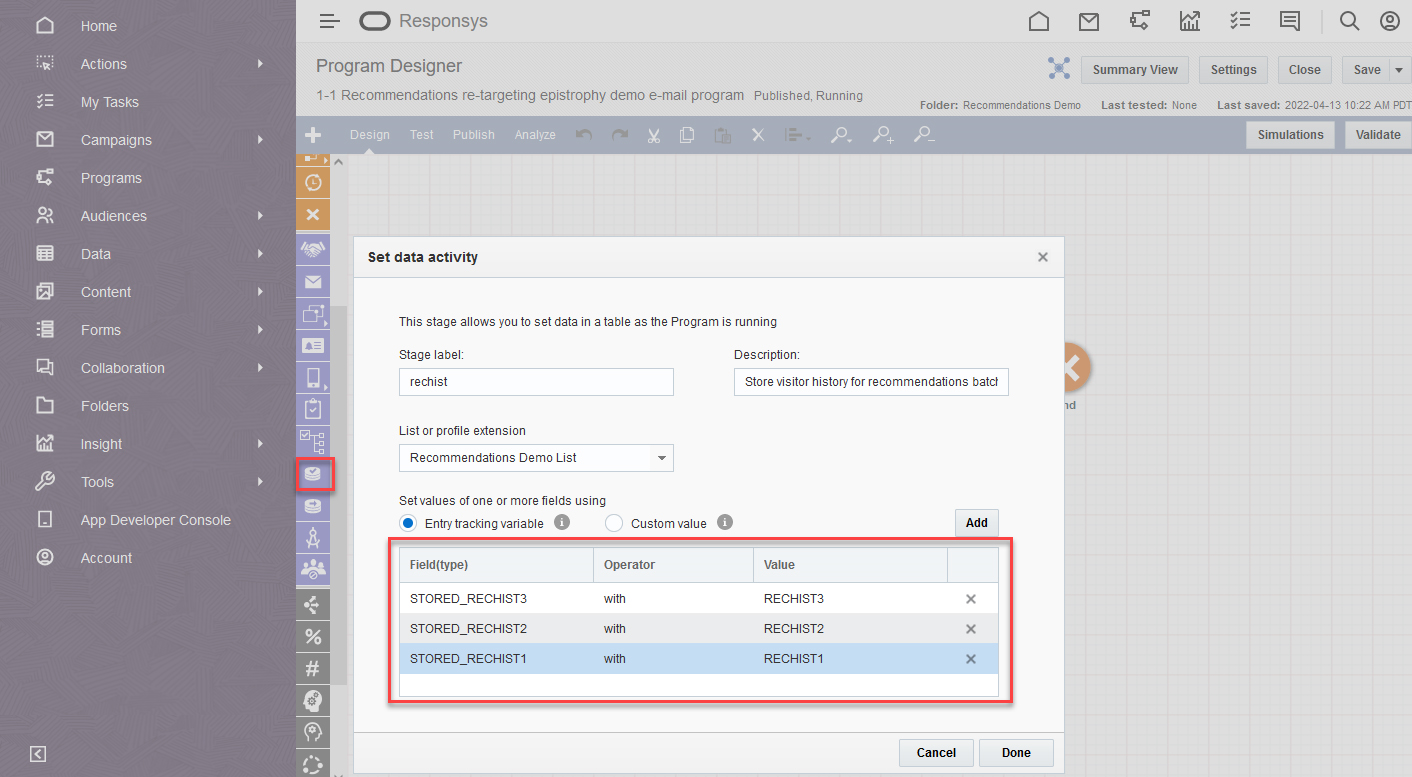The image size is (1412, 777).
Task: Close the Set data activity dialog
Action: tap(1043, 257)
